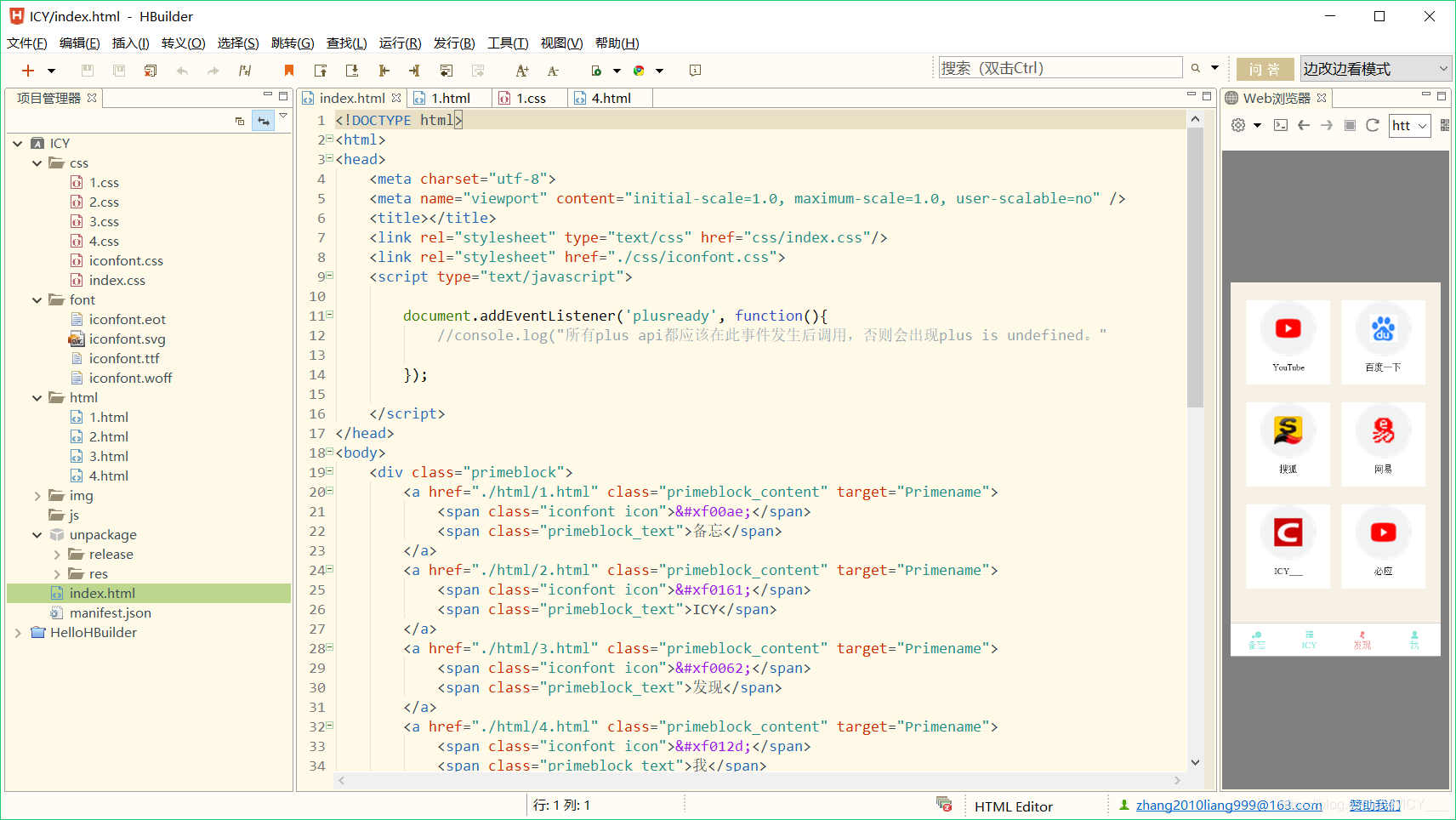The image size is (1456, 820).
Task: Click the Web browser back arrow
Action: click(1304, 125)
